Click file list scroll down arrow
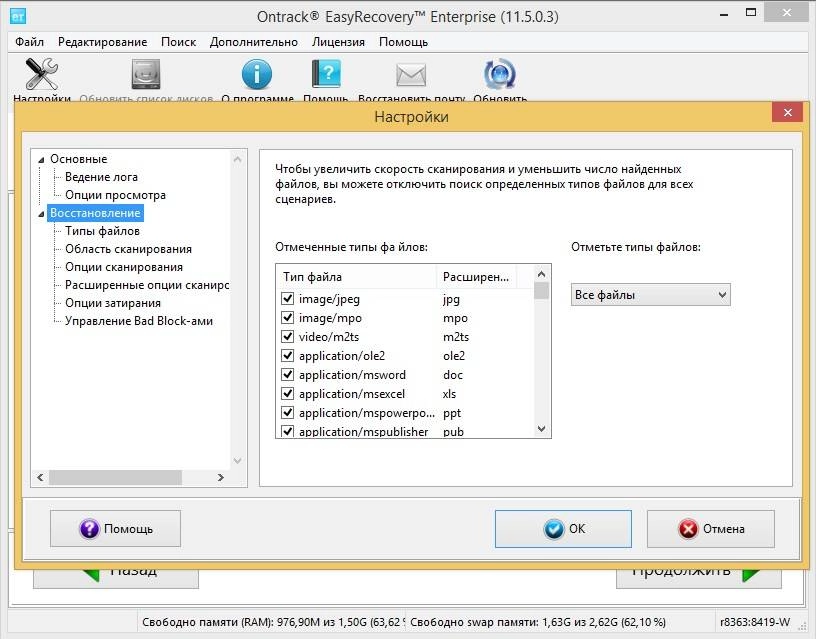Screen dimensions: 816x639 tap(541, 429)
